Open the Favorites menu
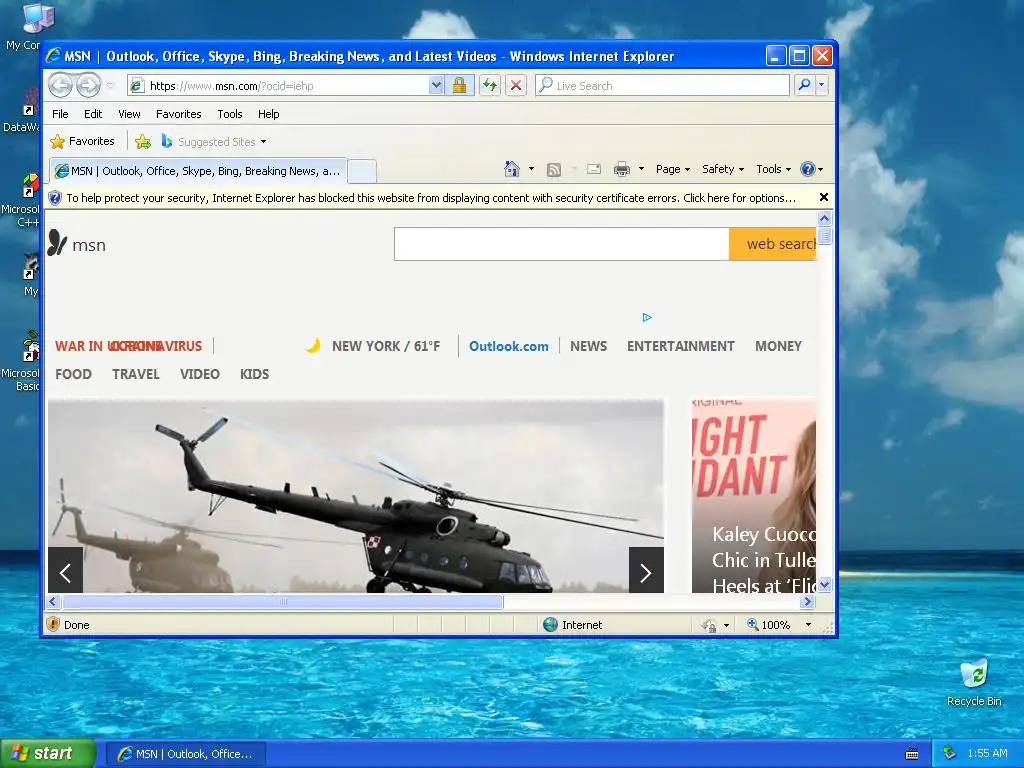Image resolution: width=1024 pixels, height=768 pixels. tap(178, 114)
